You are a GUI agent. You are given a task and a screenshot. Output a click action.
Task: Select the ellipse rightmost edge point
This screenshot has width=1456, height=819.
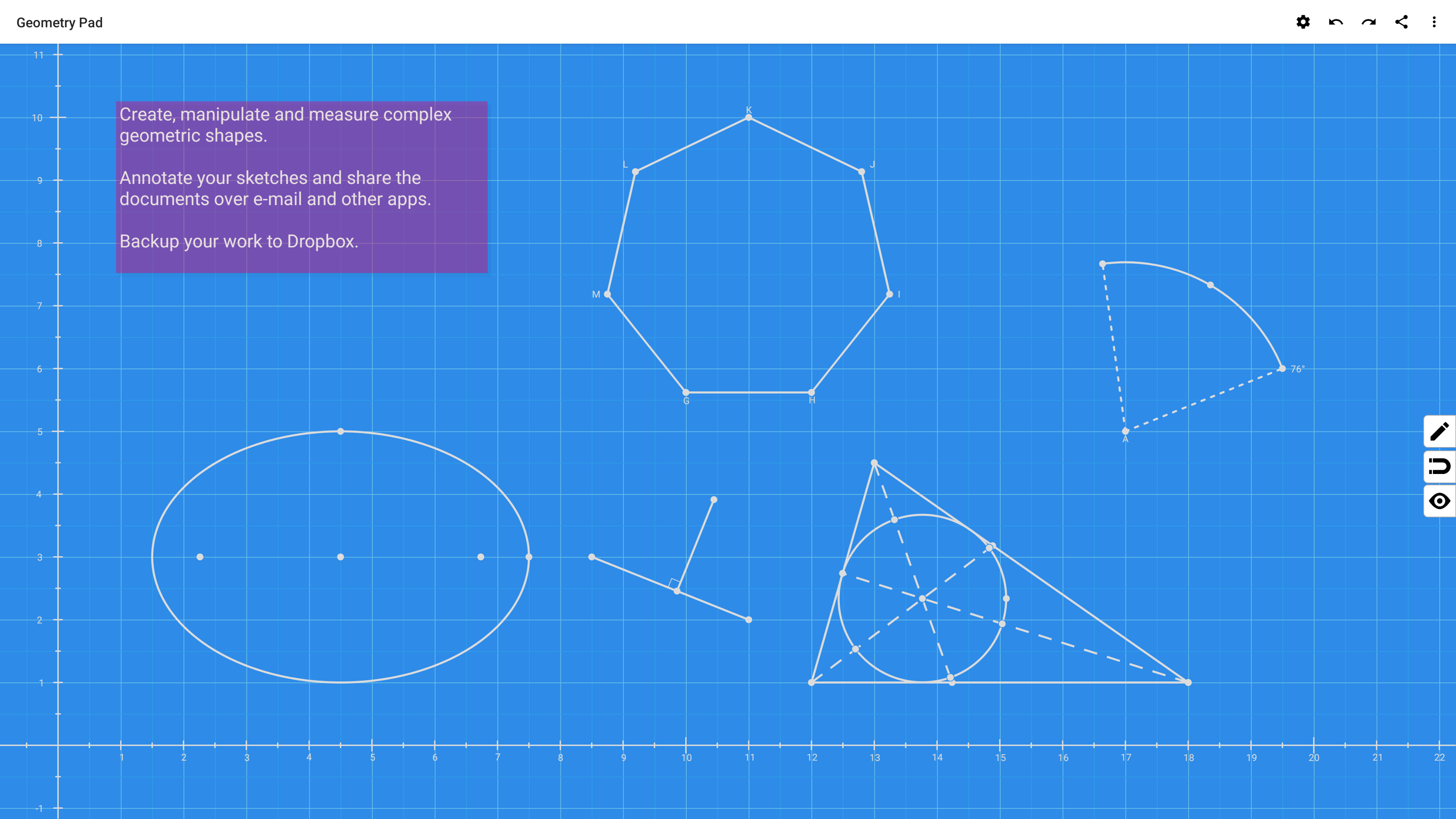point(529,557)
